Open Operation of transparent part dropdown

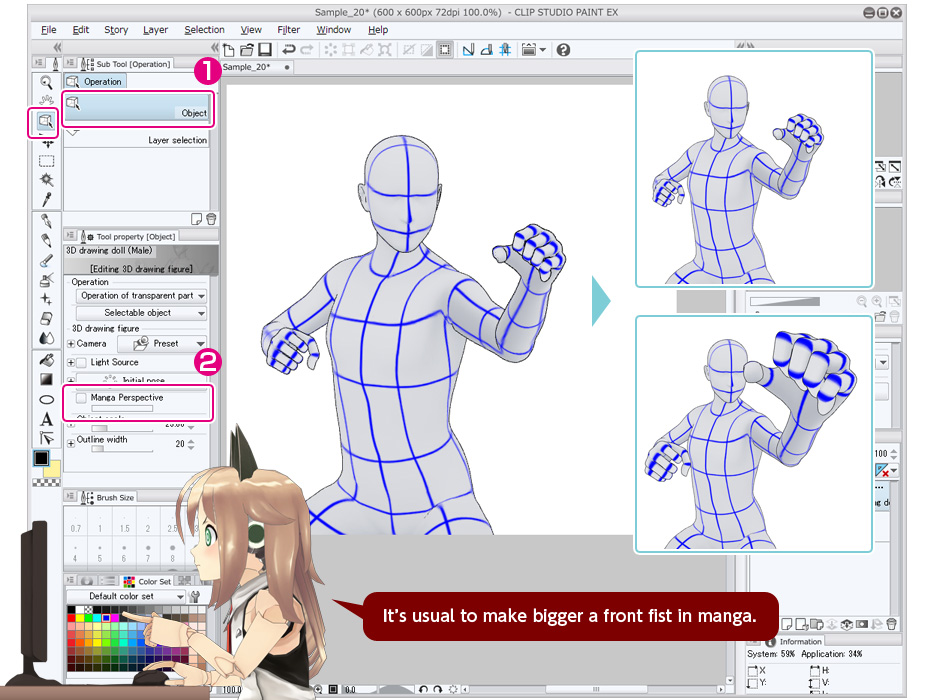[141, 296]
